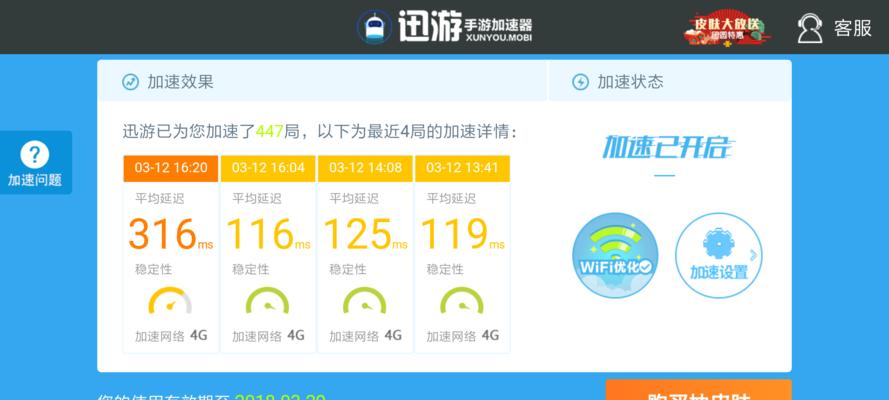
Task: Open the 客服 customer service icon
Action: [x=810, y=28]
